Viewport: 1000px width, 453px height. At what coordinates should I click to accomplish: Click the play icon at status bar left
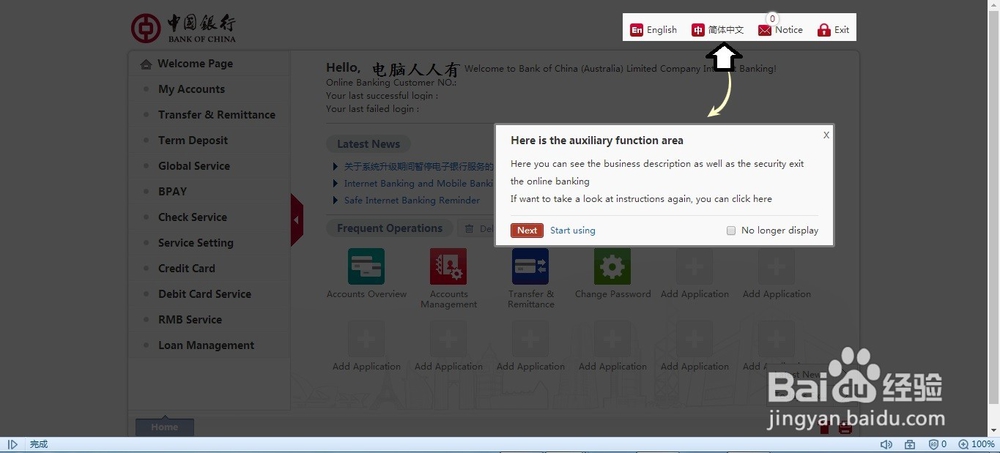coord(12,444)
